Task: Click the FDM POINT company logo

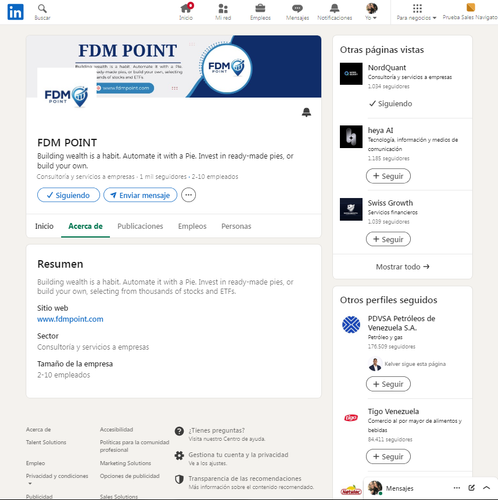Action: 66,97
